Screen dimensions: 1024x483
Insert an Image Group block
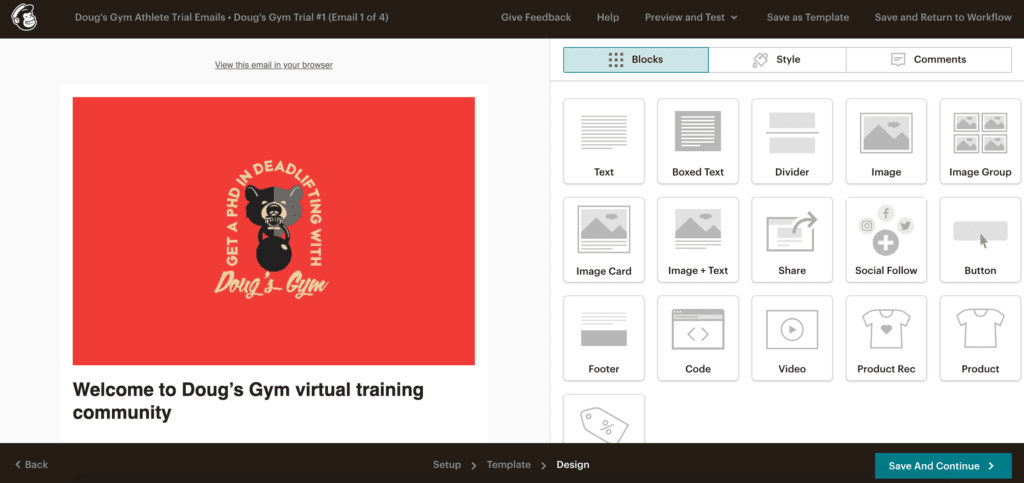(x=980, y=141)
